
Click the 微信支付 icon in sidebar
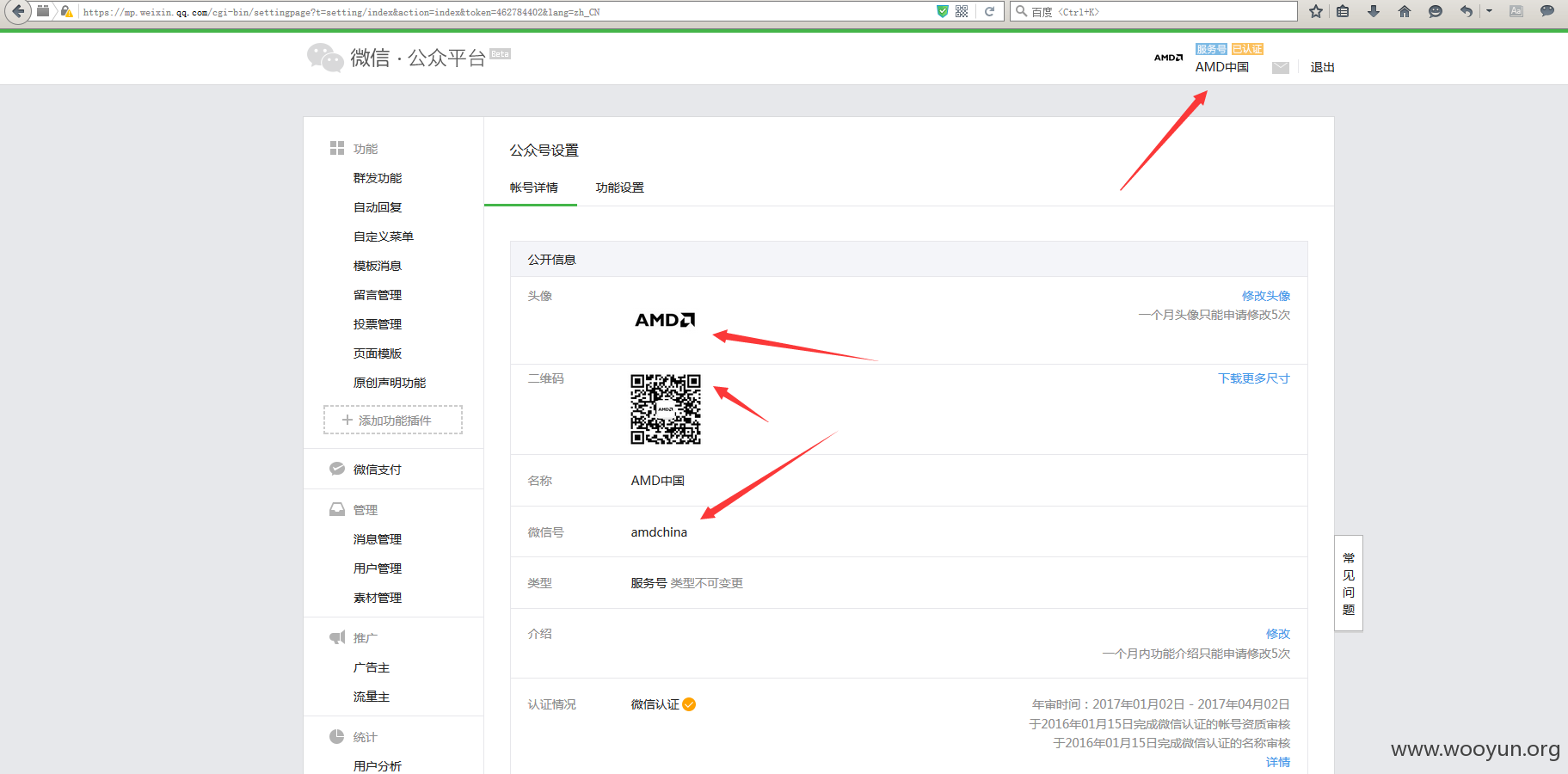point(337,469)
